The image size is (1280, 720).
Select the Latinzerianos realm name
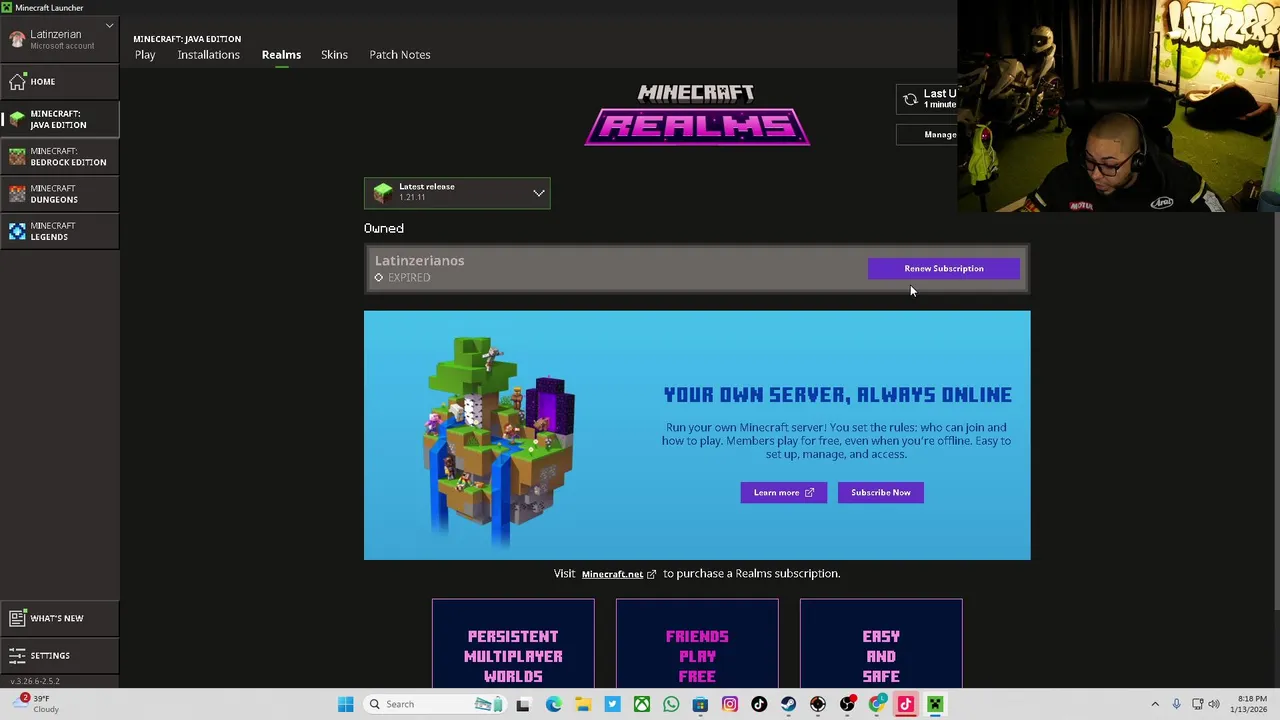(x=419, y=260)
